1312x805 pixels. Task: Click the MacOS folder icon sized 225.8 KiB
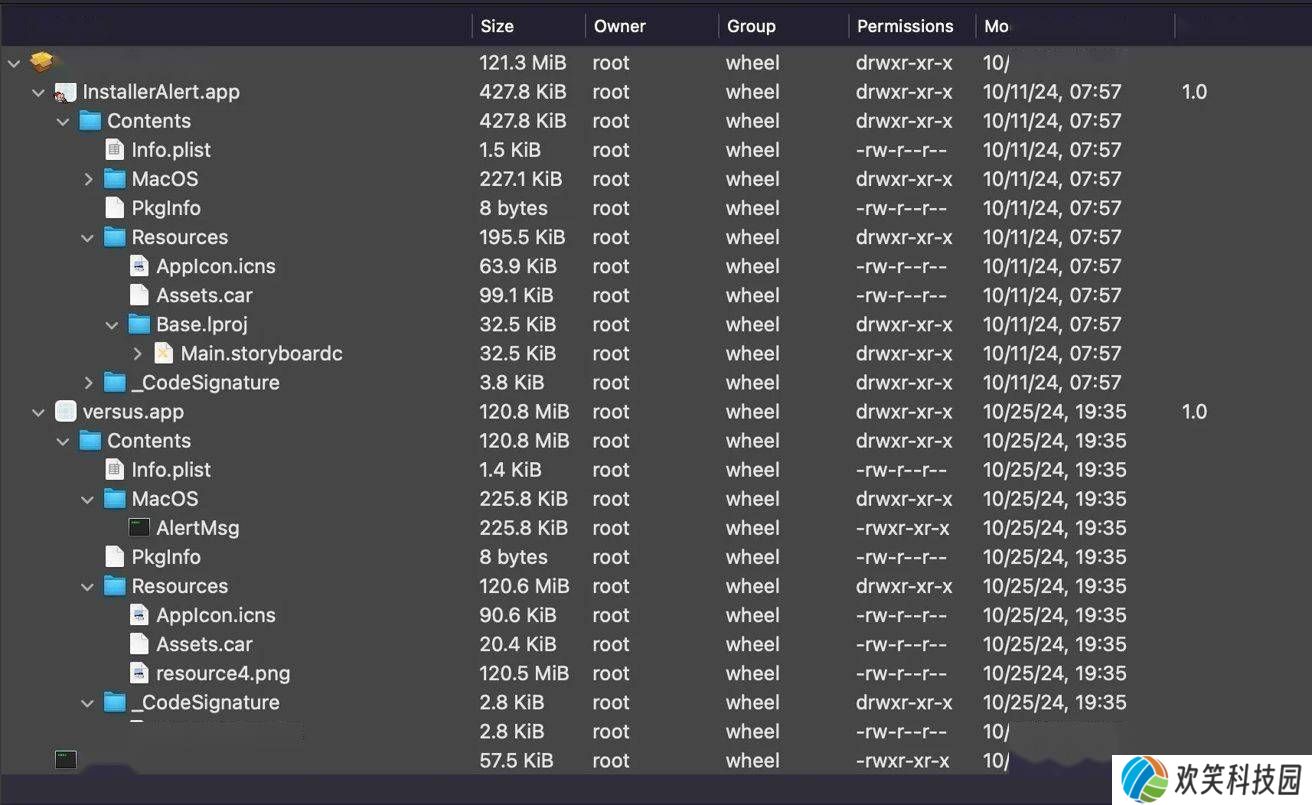(x=115, y=499)
